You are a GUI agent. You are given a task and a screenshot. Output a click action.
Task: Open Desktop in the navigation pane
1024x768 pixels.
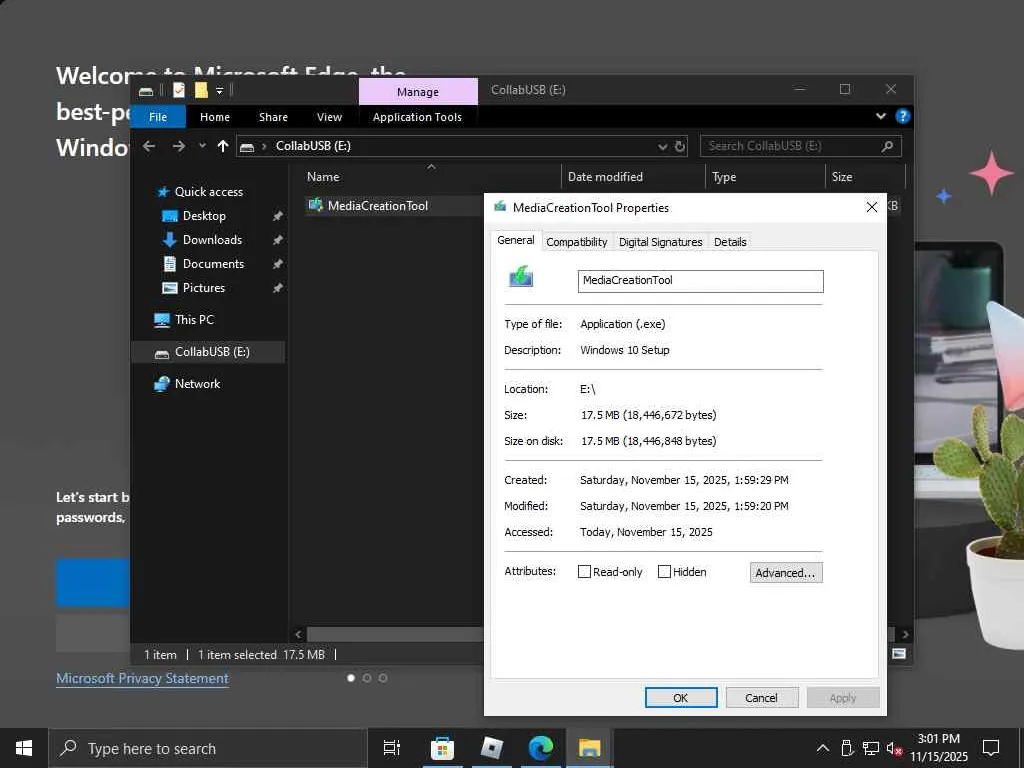pyautogui.click(x=204, y=216)
